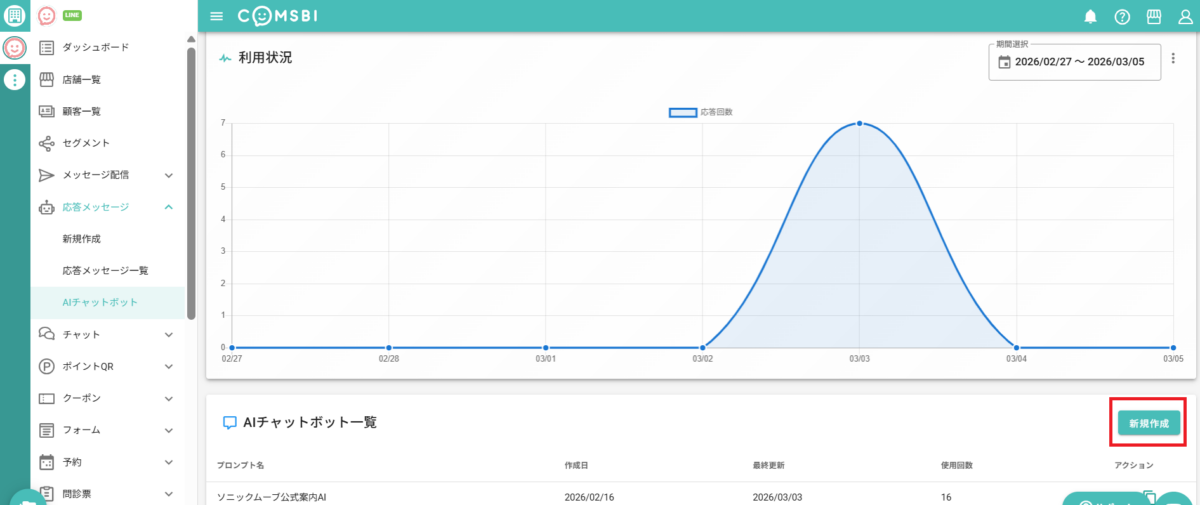The height and width of the screenshot is (505, 1200).
Task: Click the three-dot icon in left rail
Action: point(14,80)
